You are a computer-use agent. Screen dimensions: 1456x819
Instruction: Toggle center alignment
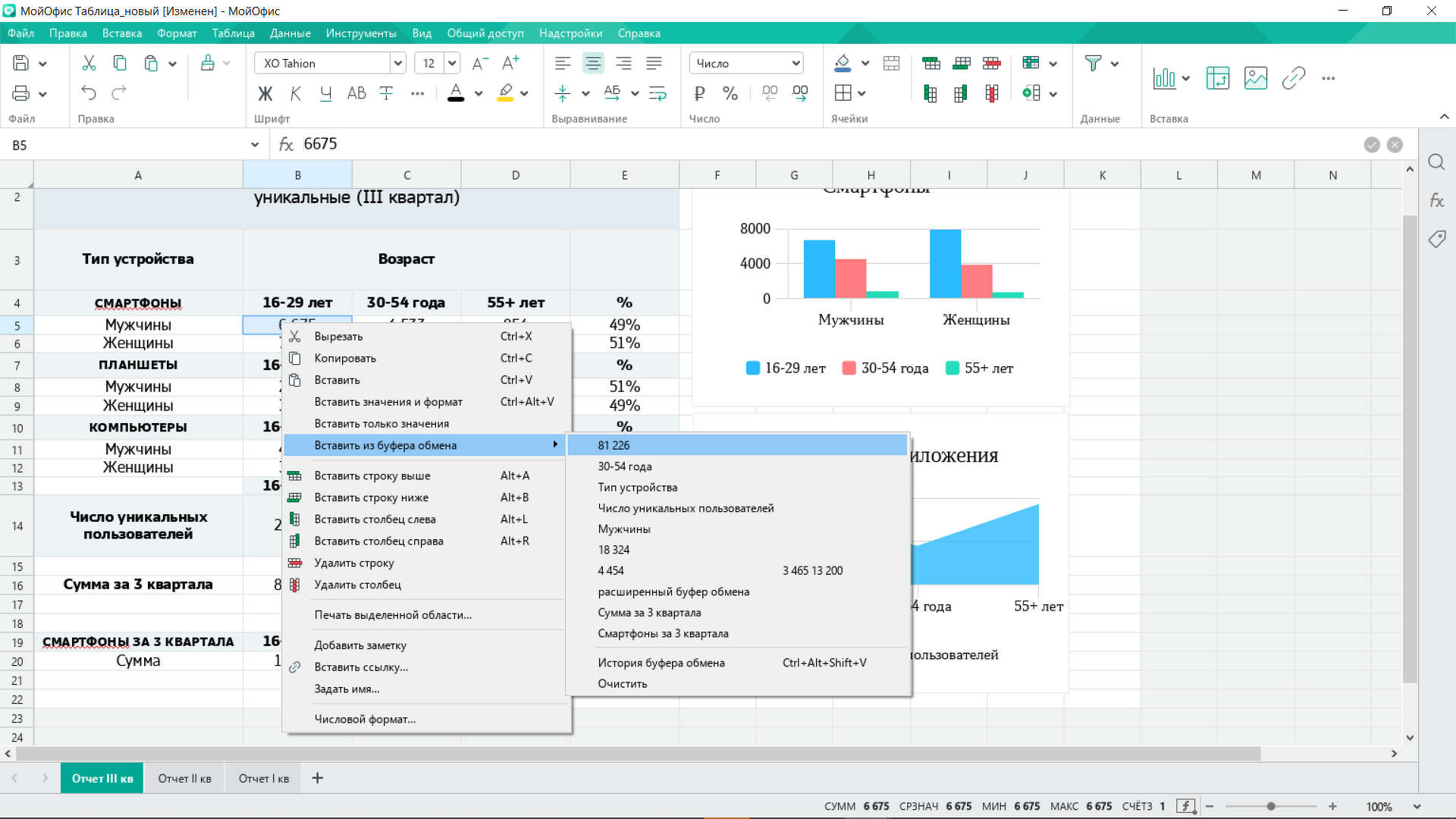tap(593, 64)
